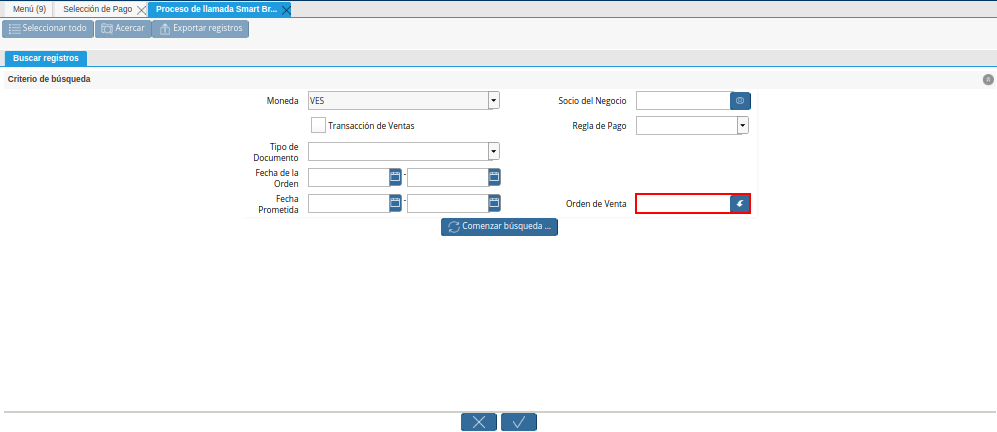Click the cancel X button at bottom
997x432 pixels.
pyautogui.click(x=479, y=422)
